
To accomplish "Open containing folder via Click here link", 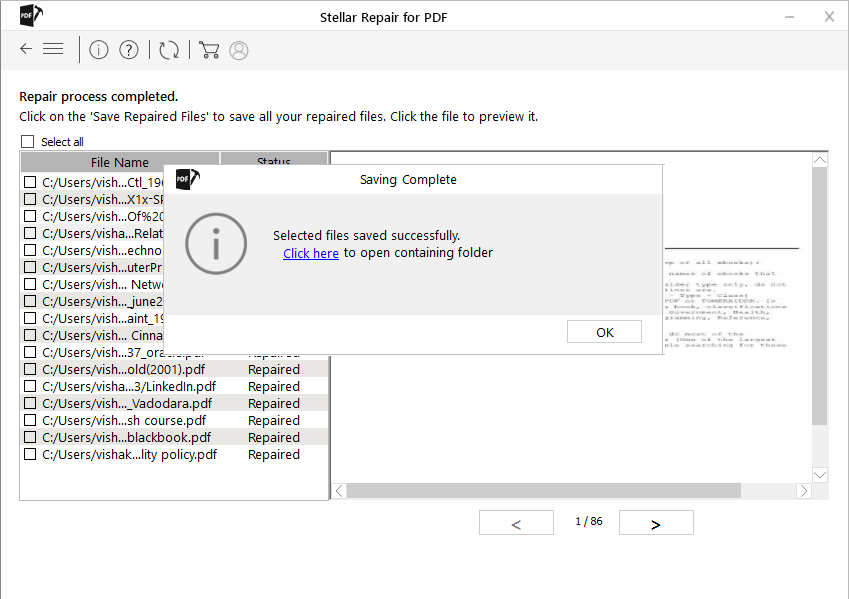I will [x=311, y=253].
